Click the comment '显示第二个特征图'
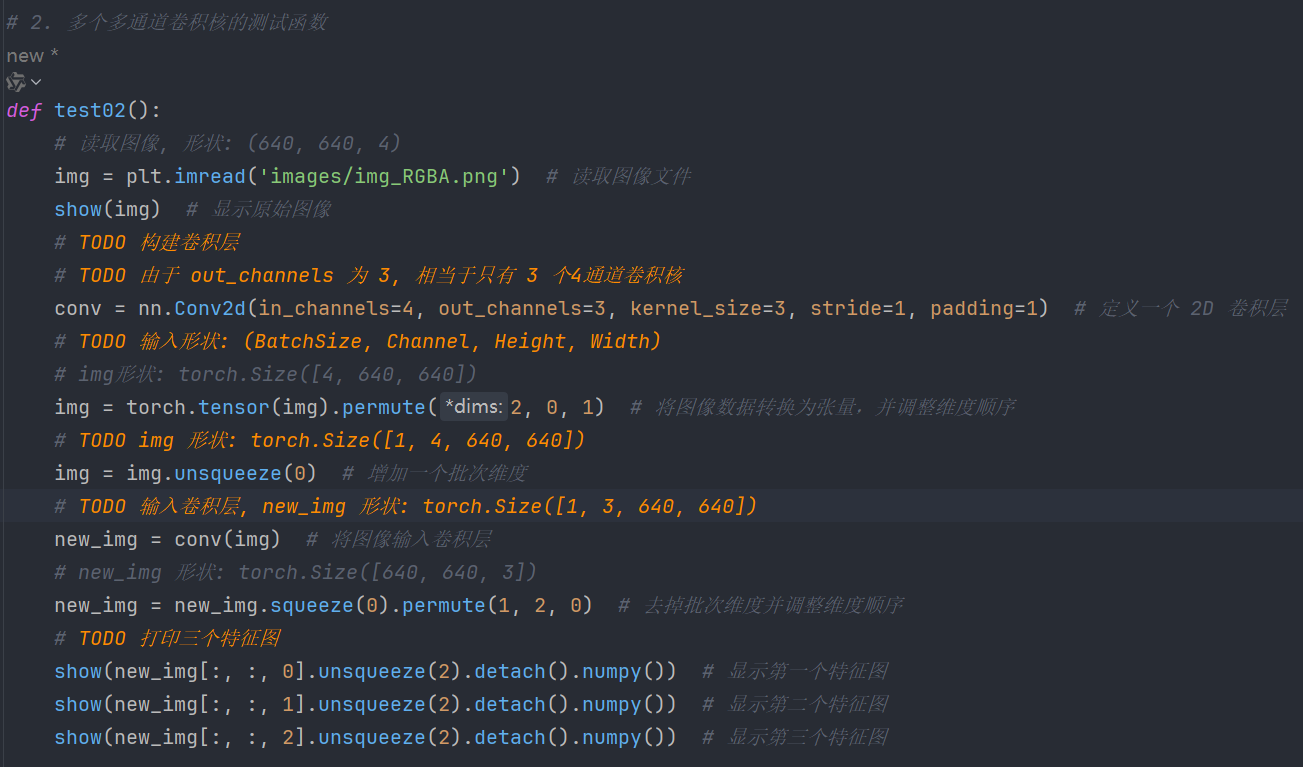The height and width of the screenshot is (767, 1303). 795,704
